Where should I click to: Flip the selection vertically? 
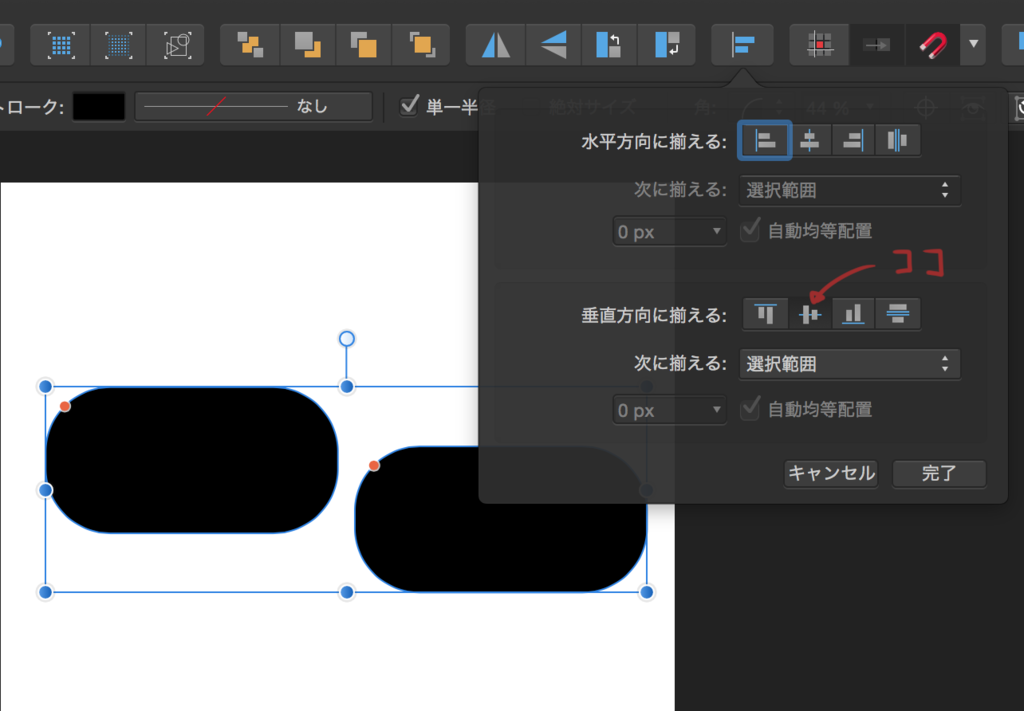pos(553,45)
